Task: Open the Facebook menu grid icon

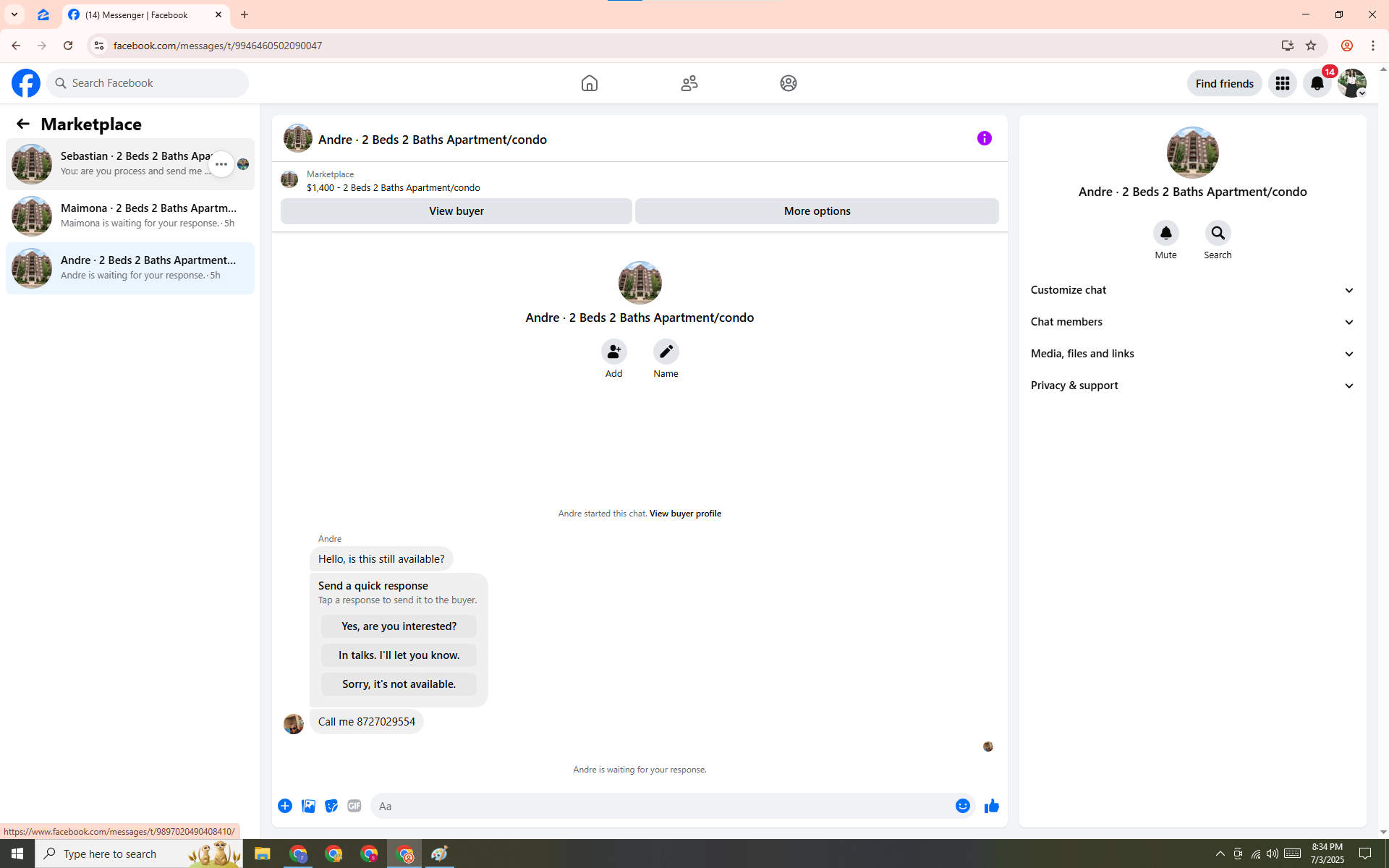Action: point(1282,83)
